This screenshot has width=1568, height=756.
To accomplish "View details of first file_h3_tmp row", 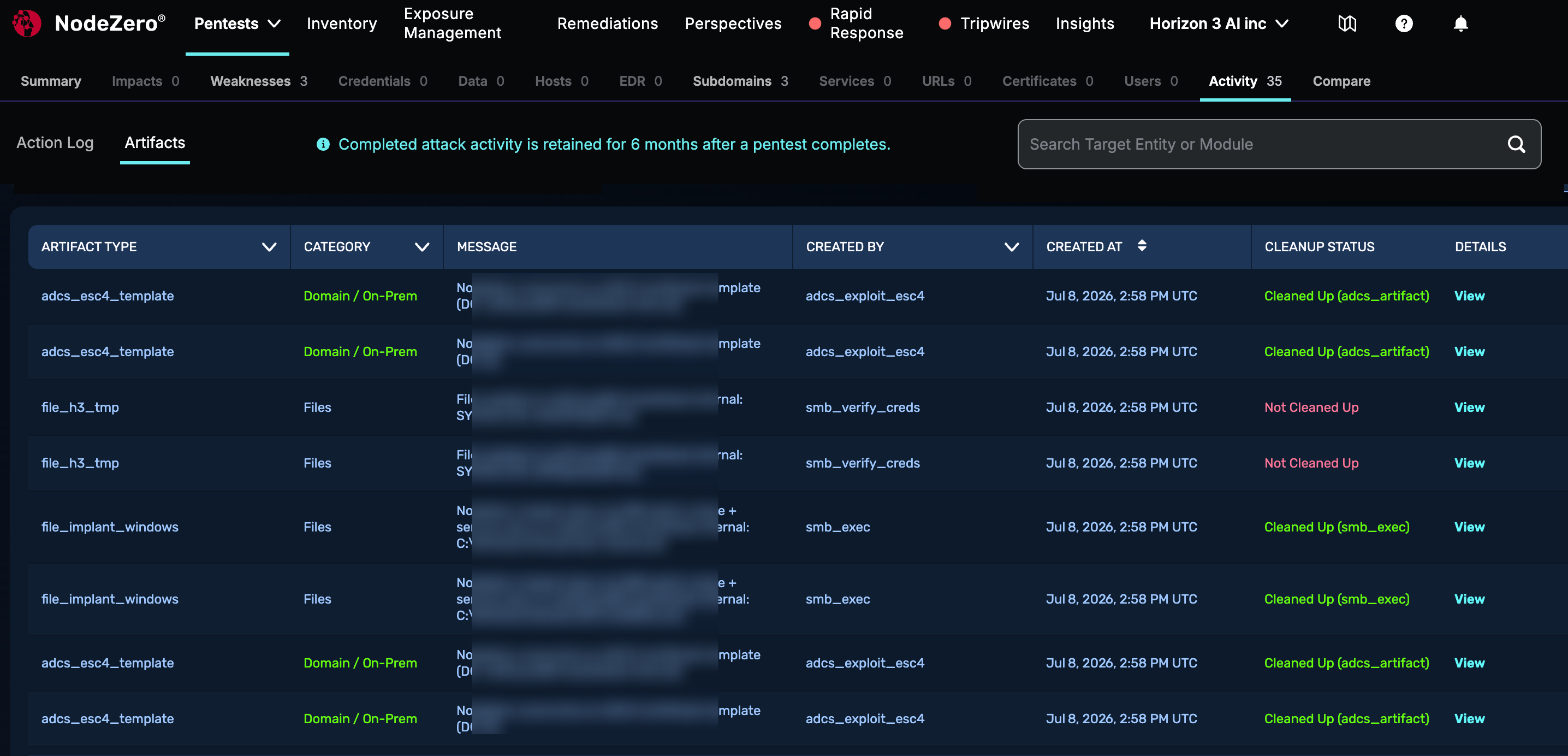I will pyautogui.click(x=1469, y=407).
